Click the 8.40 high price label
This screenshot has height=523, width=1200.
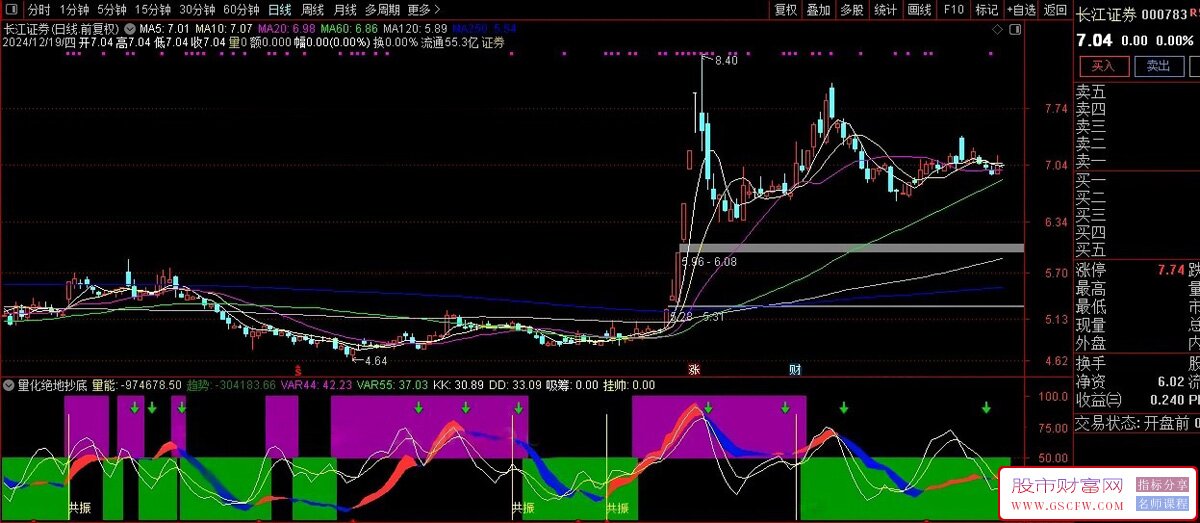point(725,61)
